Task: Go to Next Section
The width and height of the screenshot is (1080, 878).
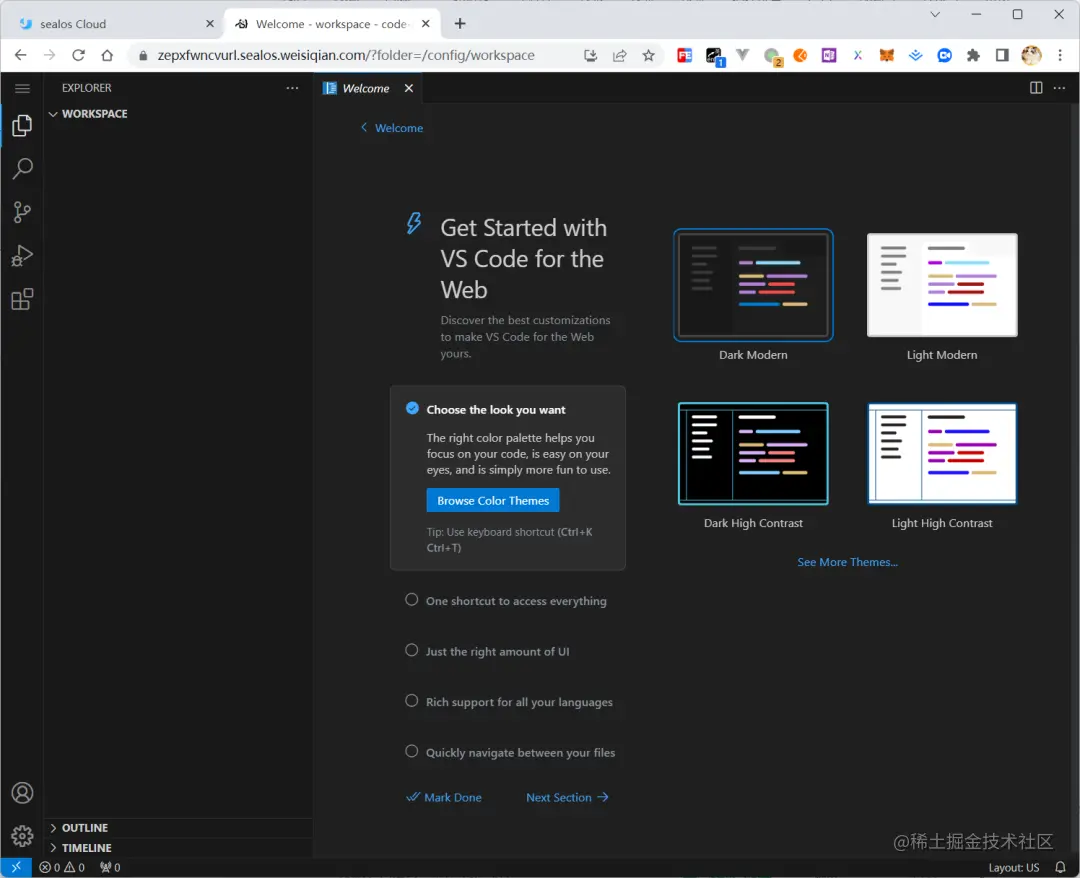Action: click(x=568, y=797)
